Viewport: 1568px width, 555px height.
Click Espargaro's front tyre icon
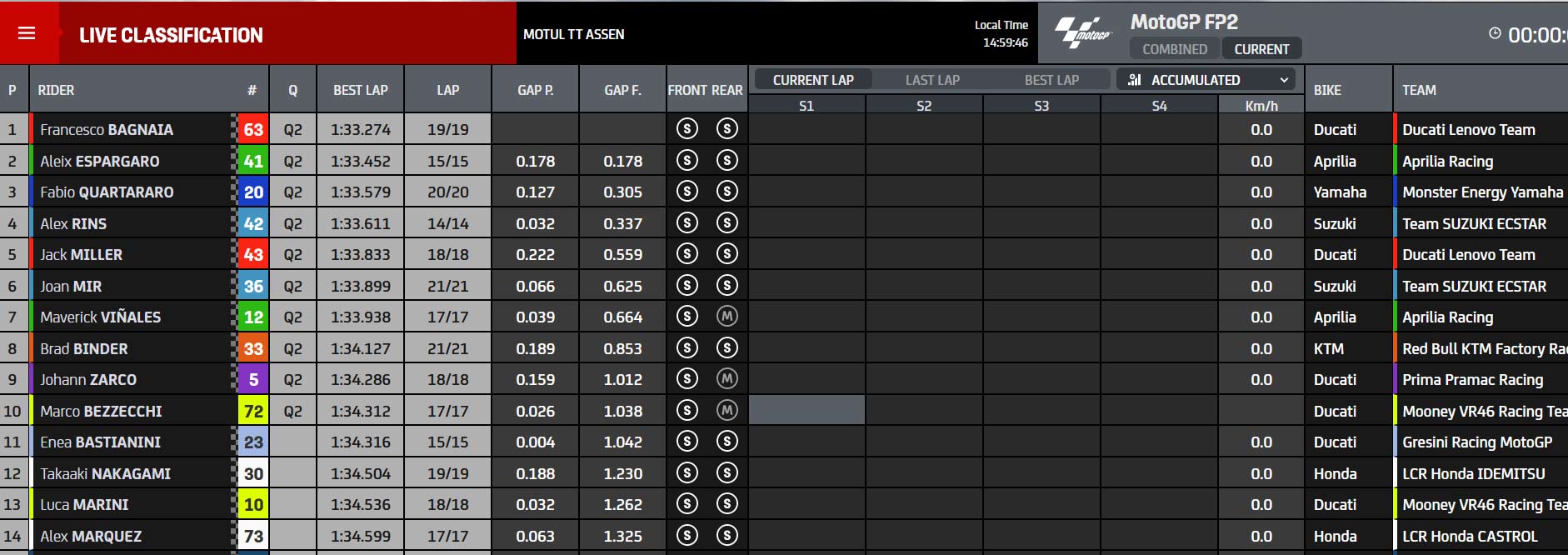click(x=687, y=160)
